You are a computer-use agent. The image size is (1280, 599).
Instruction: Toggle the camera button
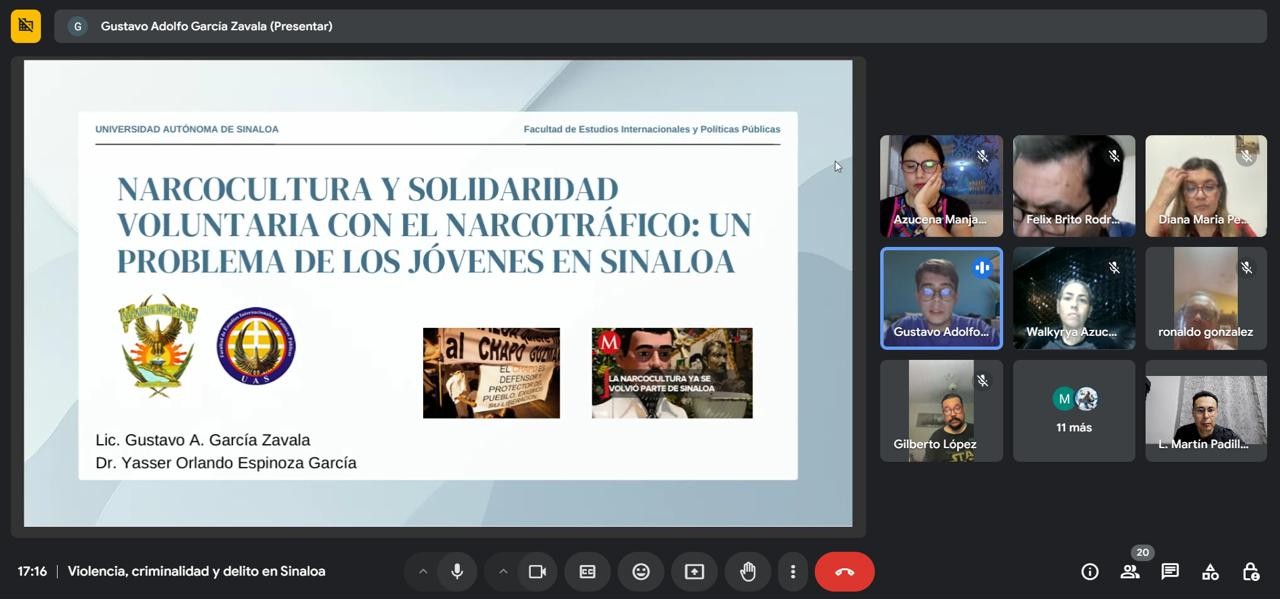point(537,572)
